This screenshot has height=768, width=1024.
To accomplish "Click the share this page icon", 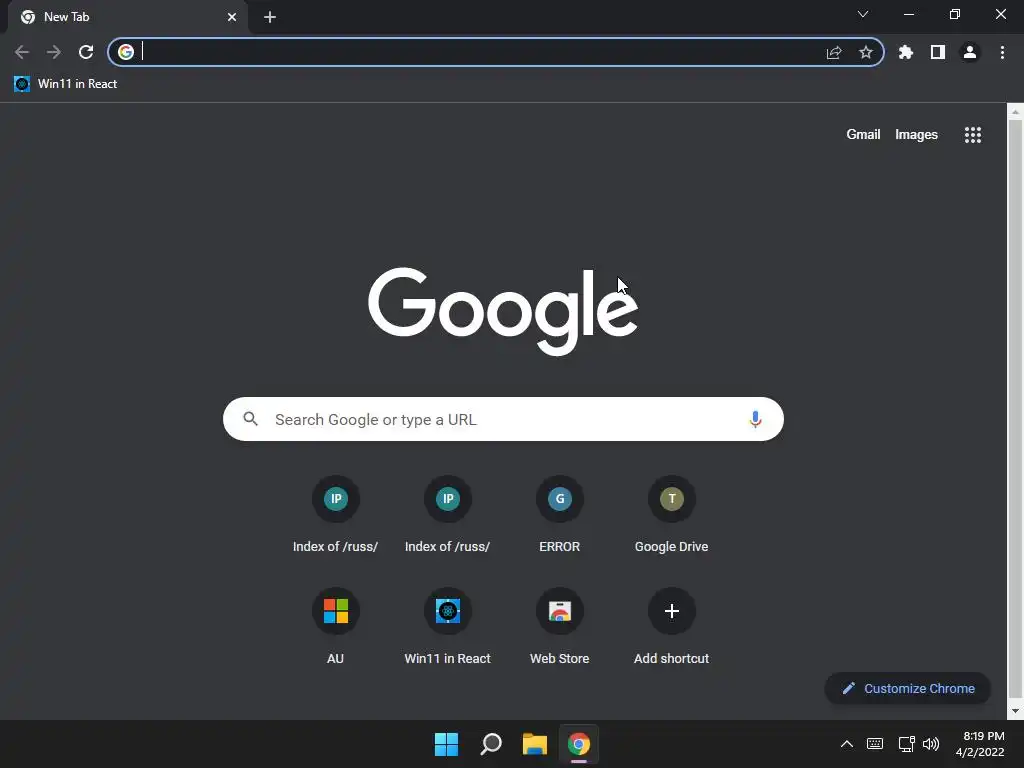I will tap(834, 52).
